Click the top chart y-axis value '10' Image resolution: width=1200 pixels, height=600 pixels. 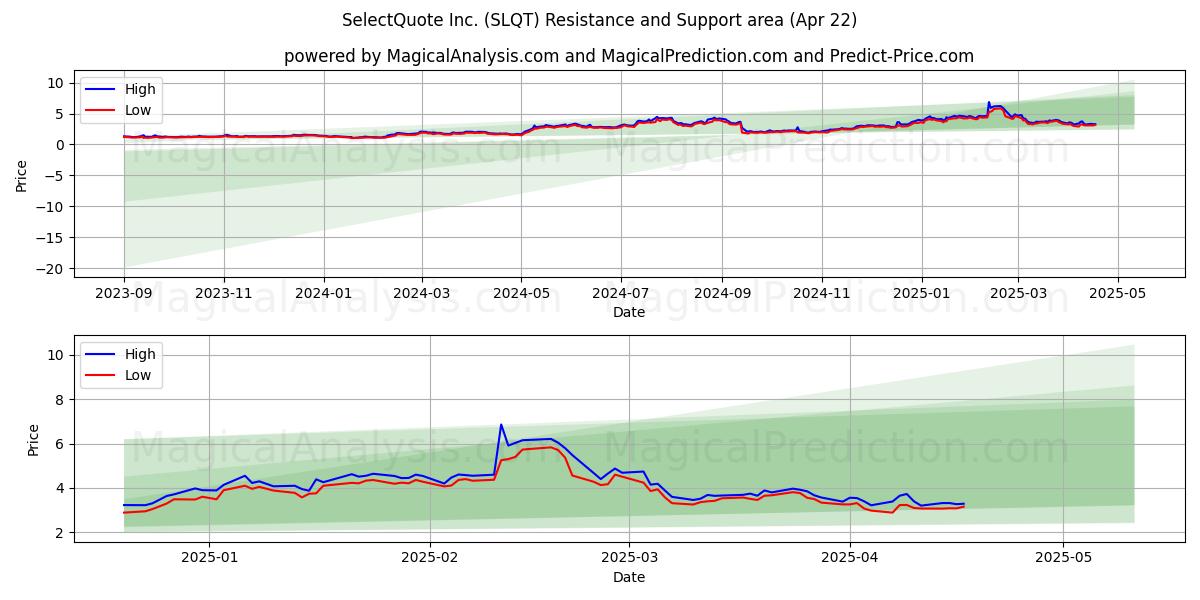[56, 83]
